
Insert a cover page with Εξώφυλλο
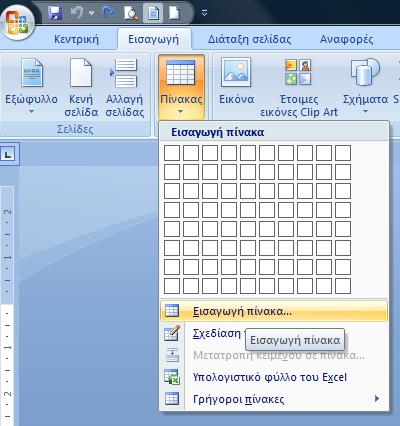pos(31,86)
